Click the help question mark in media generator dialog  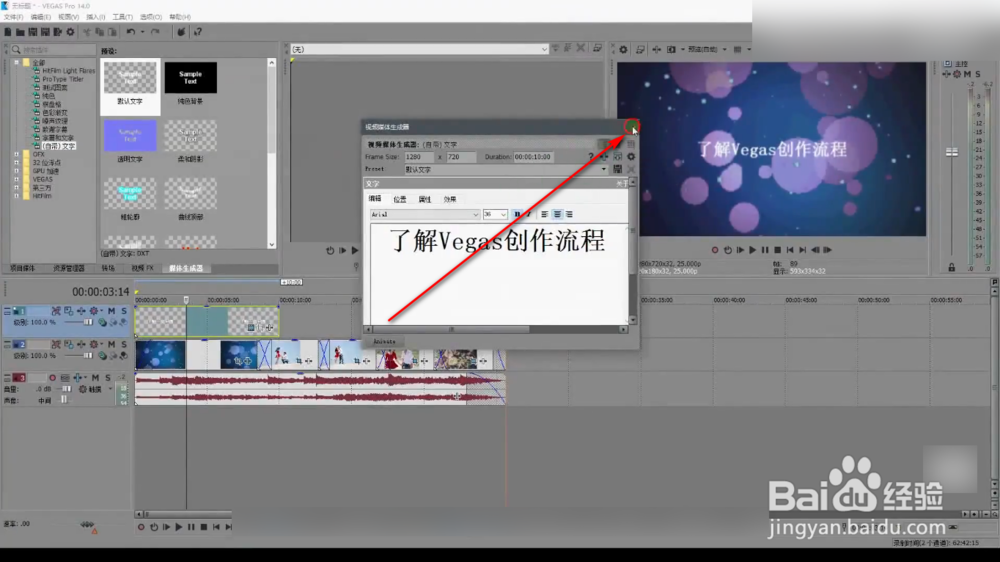[x=591, y=157]
